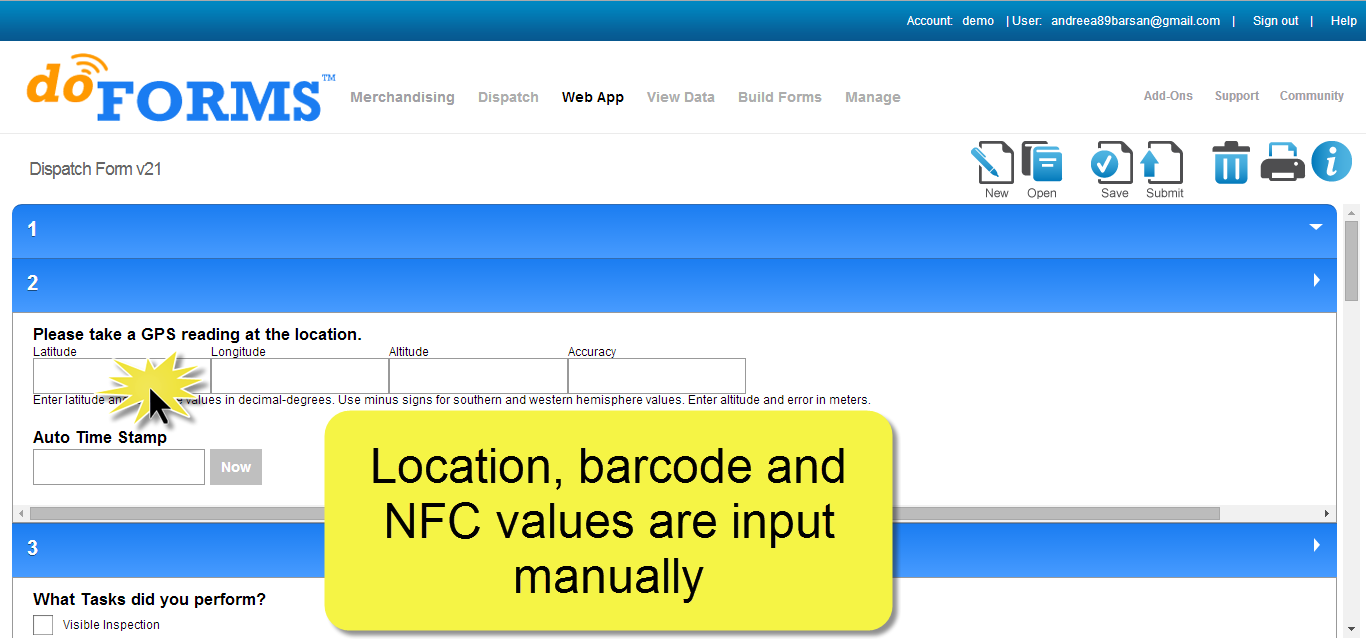Click the section 2 header number
This screenshot has width=1366, height=644.
pyautogui.click(x=32, y=283)
